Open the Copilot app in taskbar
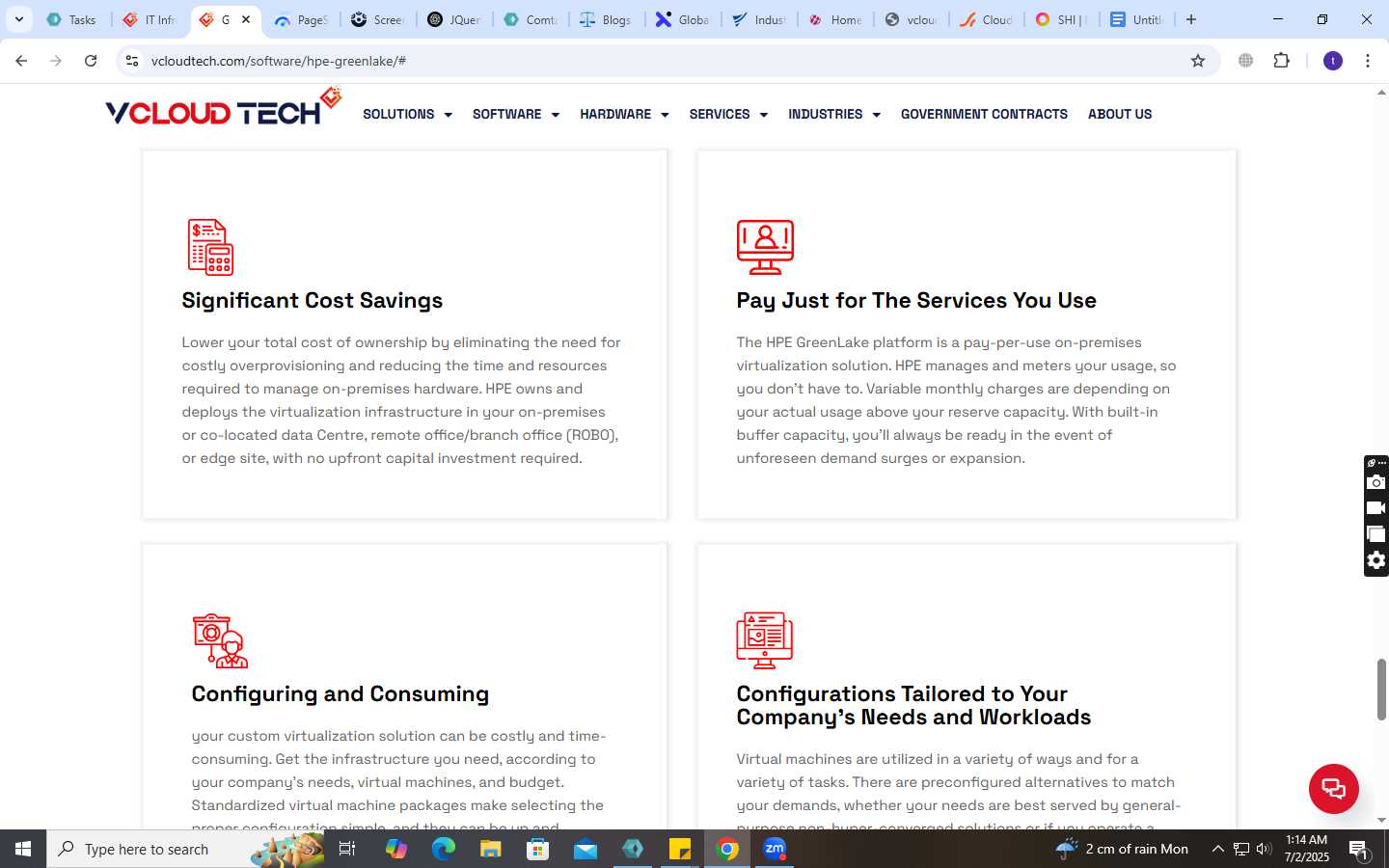Image resolution: width=1389 pixels, height=868 pixels. (x=396, y=849)
